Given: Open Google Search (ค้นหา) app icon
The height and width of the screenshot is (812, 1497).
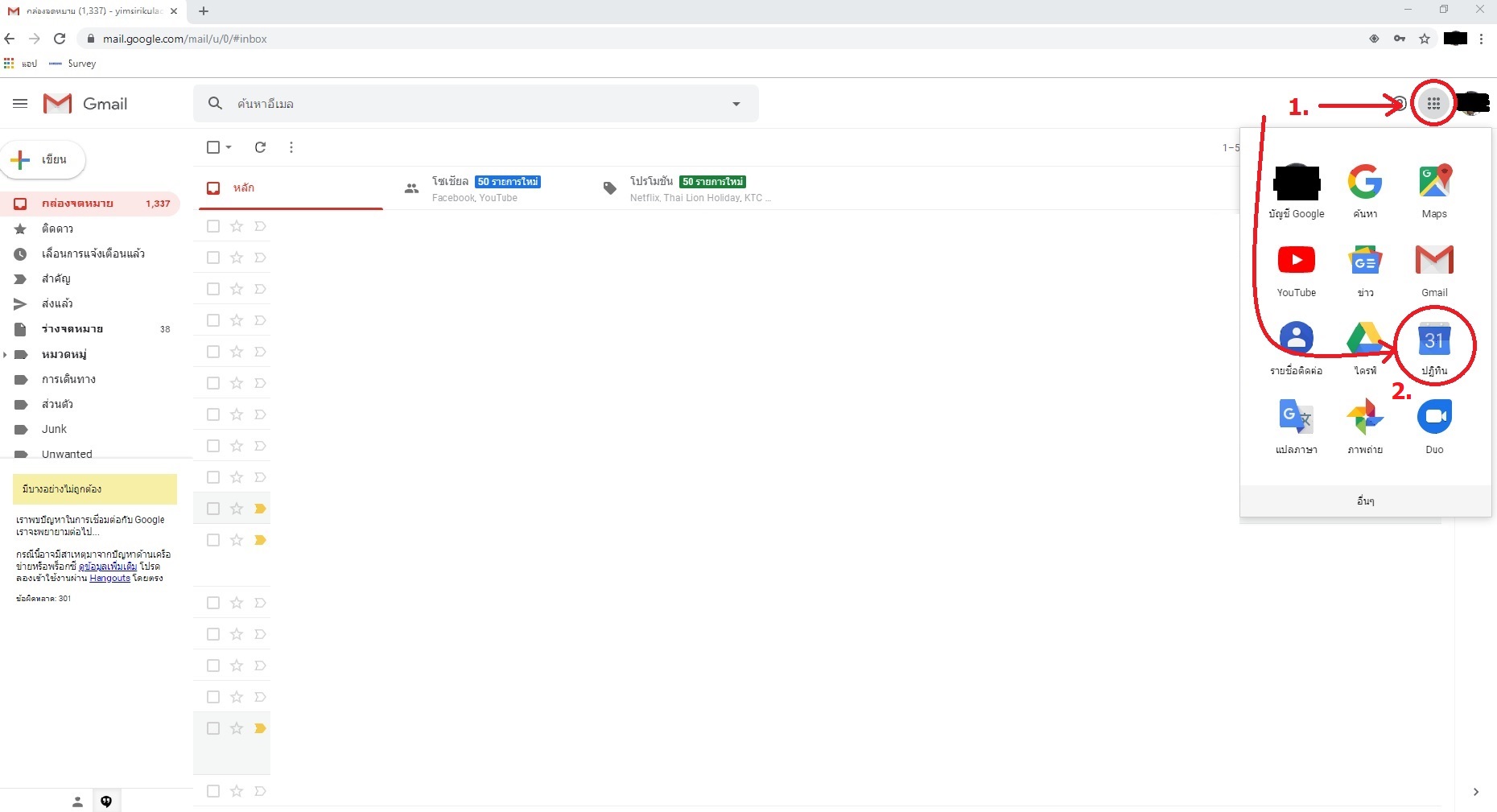Looking at the screenshot, I should 1365,191.
